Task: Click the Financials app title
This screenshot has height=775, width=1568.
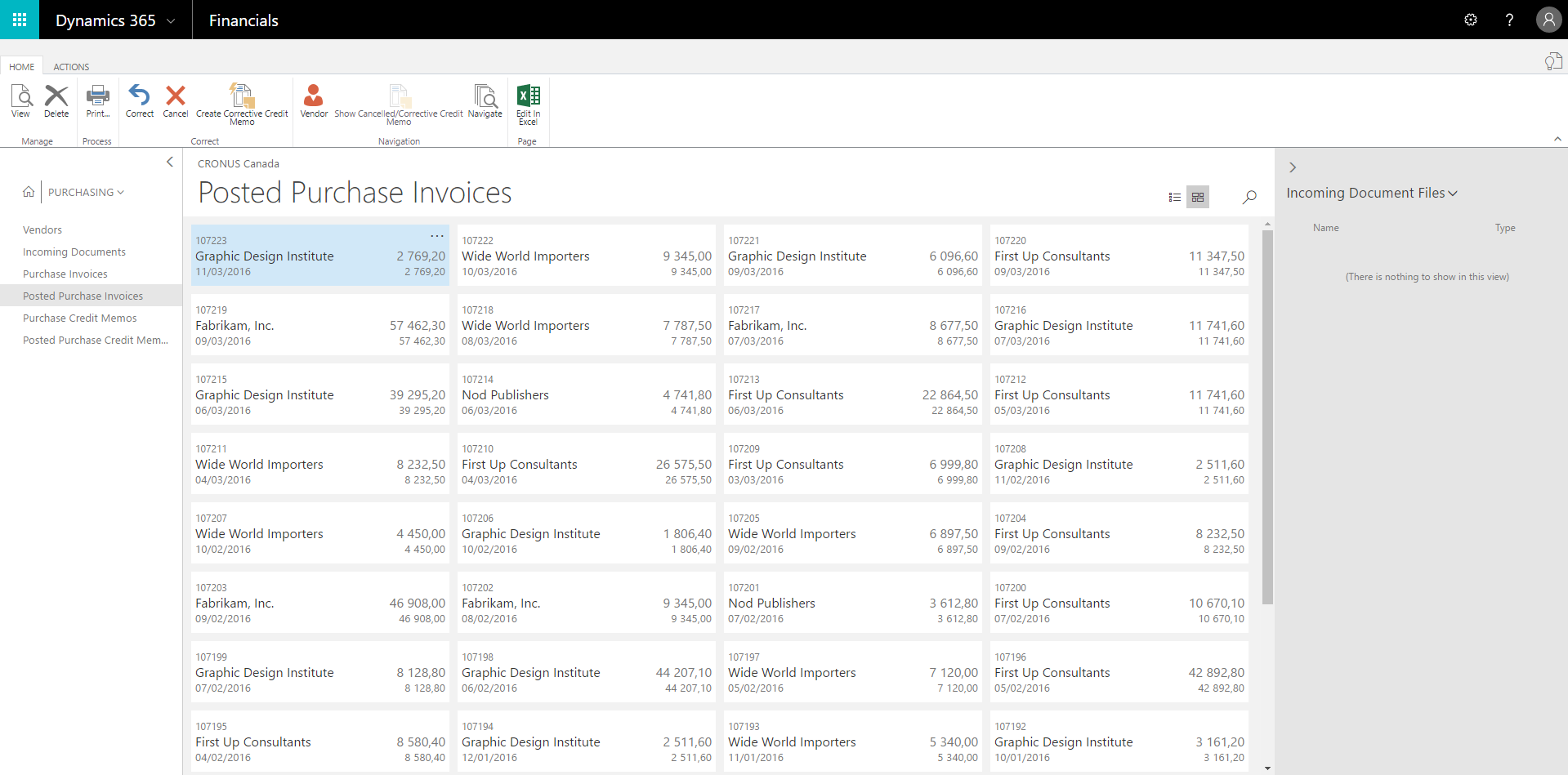Action: [243, 20]
